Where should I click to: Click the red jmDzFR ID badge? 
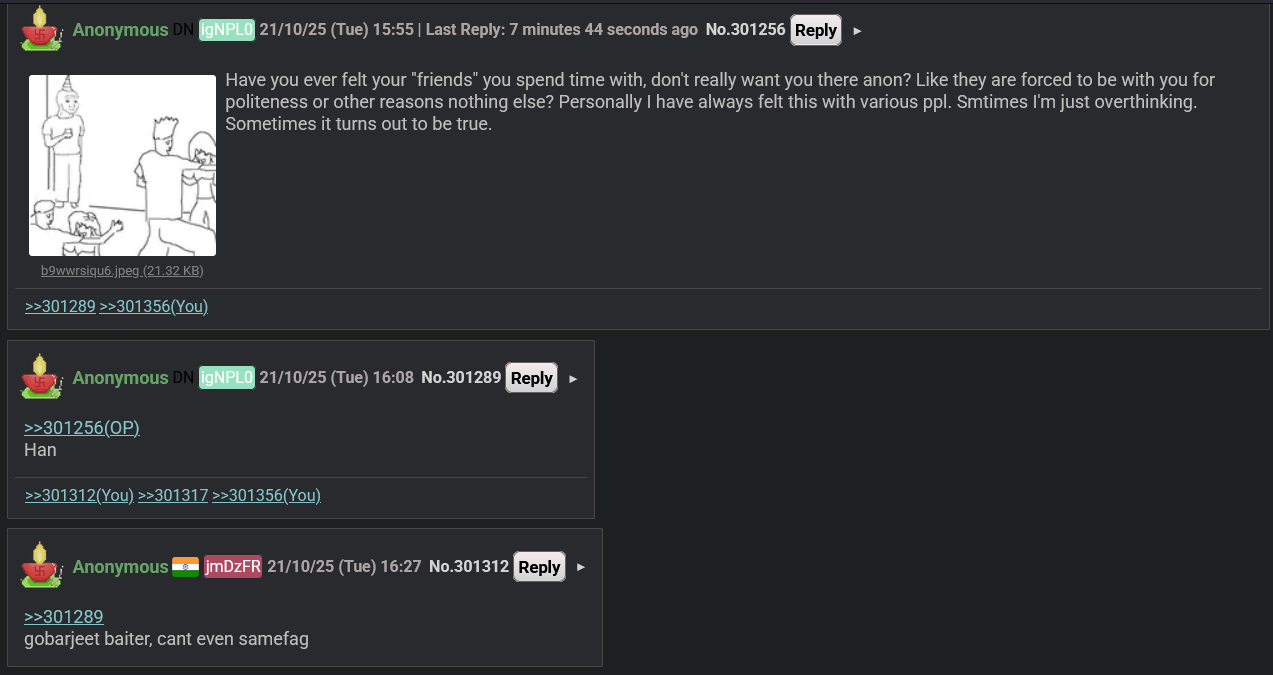pyautogui.click(x=233, y=567)
